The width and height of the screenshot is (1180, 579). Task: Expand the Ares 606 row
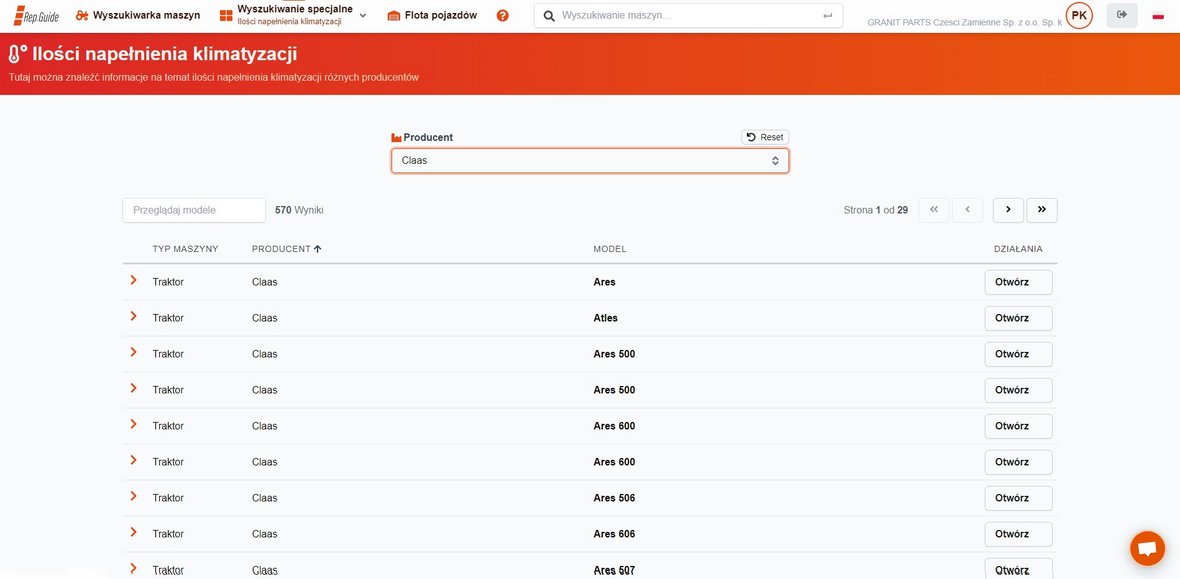pos(133,532)
